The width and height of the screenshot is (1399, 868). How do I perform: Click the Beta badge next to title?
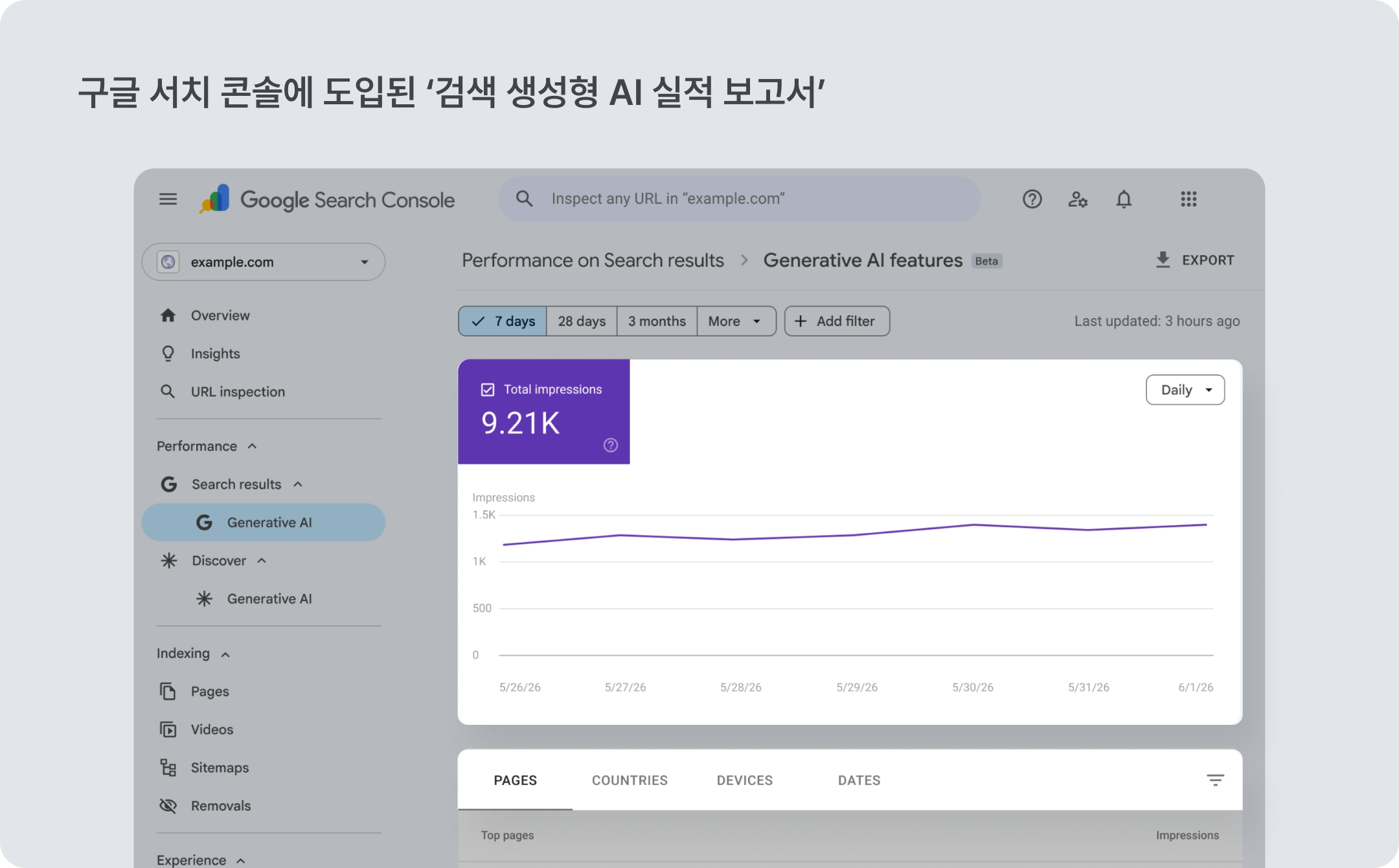(986, 261)
